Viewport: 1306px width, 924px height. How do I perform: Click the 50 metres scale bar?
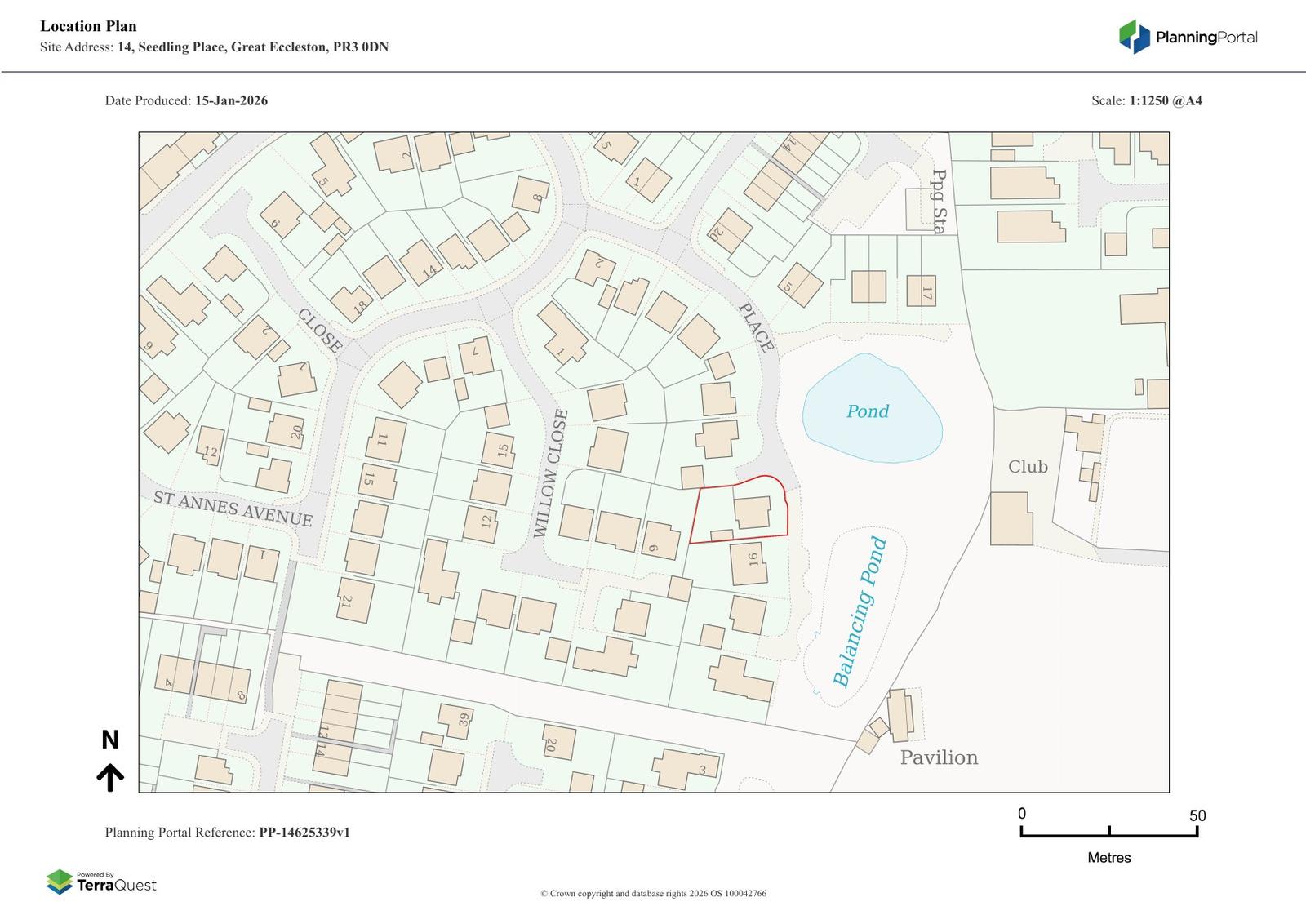tap(1108, 832)
